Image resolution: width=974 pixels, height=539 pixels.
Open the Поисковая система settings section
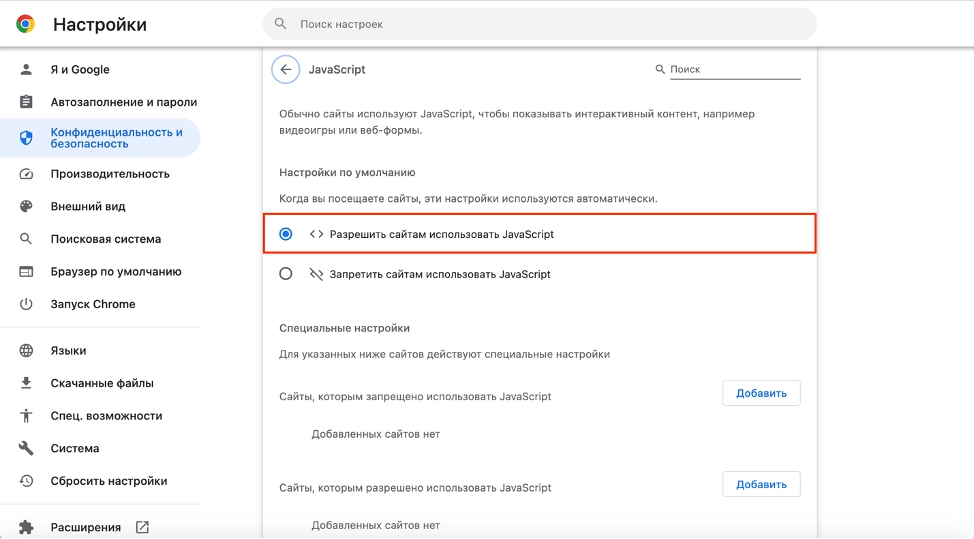click(105, 239)
